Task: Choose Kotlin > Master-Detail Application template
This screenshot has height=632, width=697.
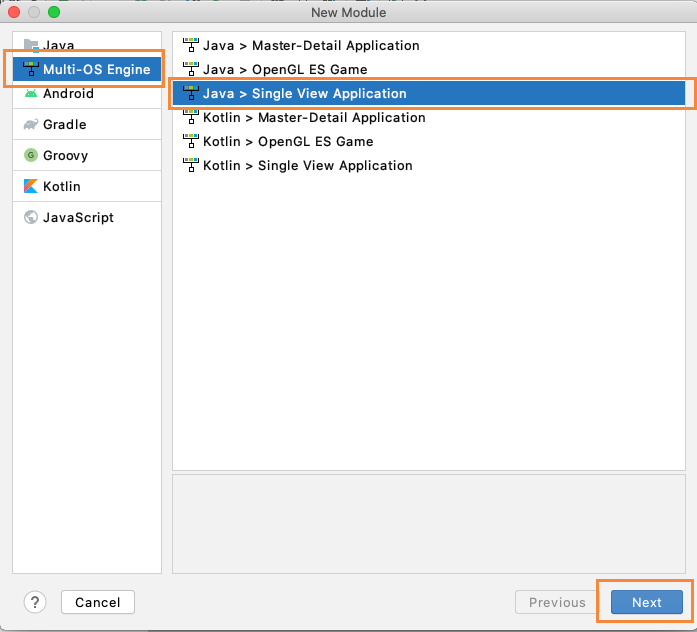Action: point(429,117)
